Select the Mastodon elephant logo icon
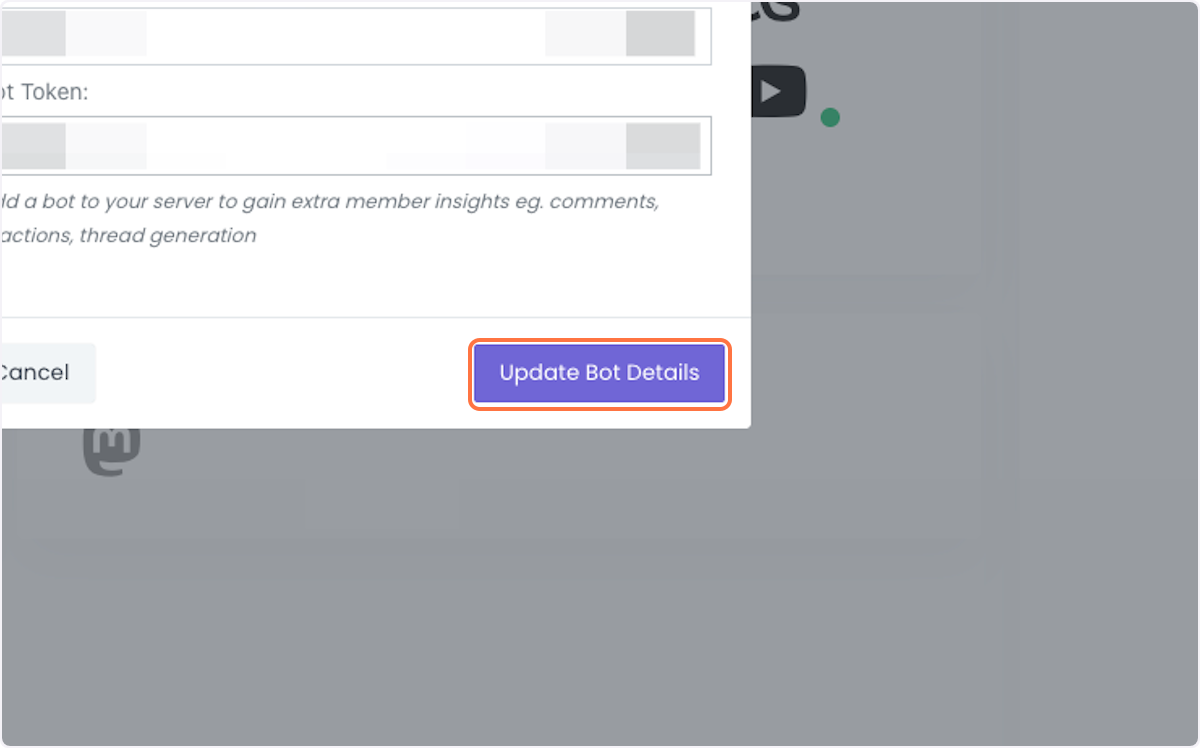 coord(111,449)
